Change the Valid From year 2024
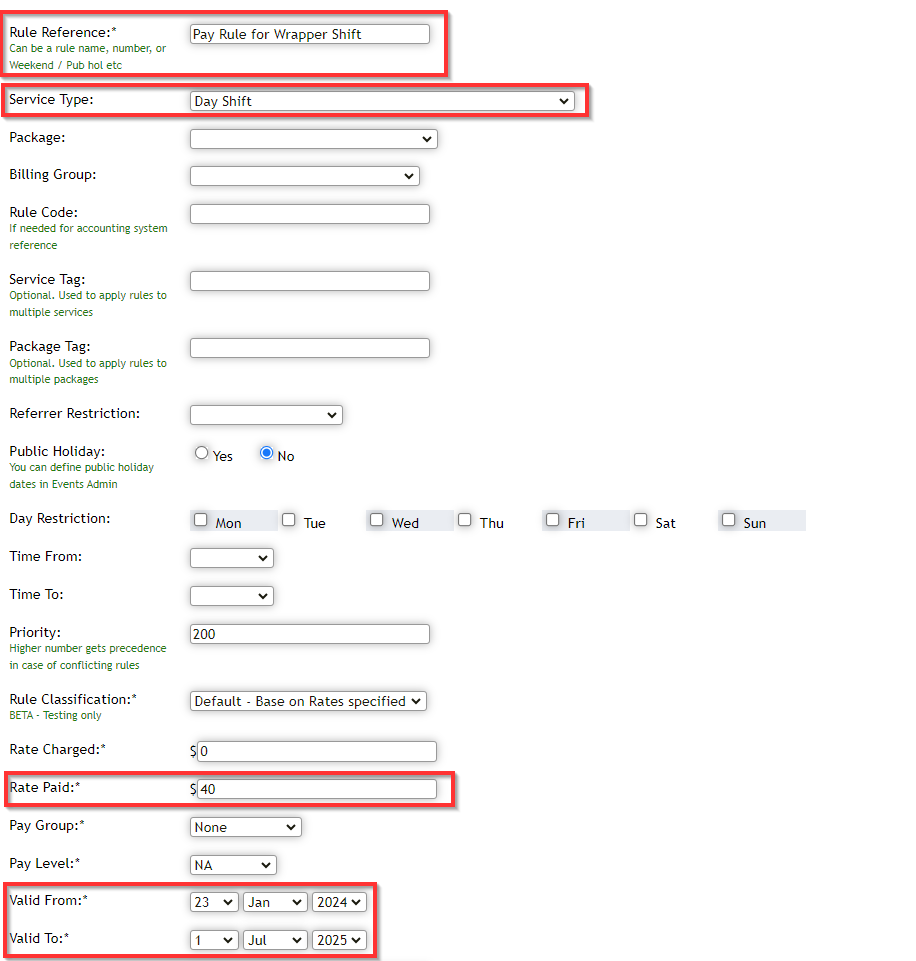Viewport: 916px width, 961px height. pyautogui.click(x=338, y=901)
